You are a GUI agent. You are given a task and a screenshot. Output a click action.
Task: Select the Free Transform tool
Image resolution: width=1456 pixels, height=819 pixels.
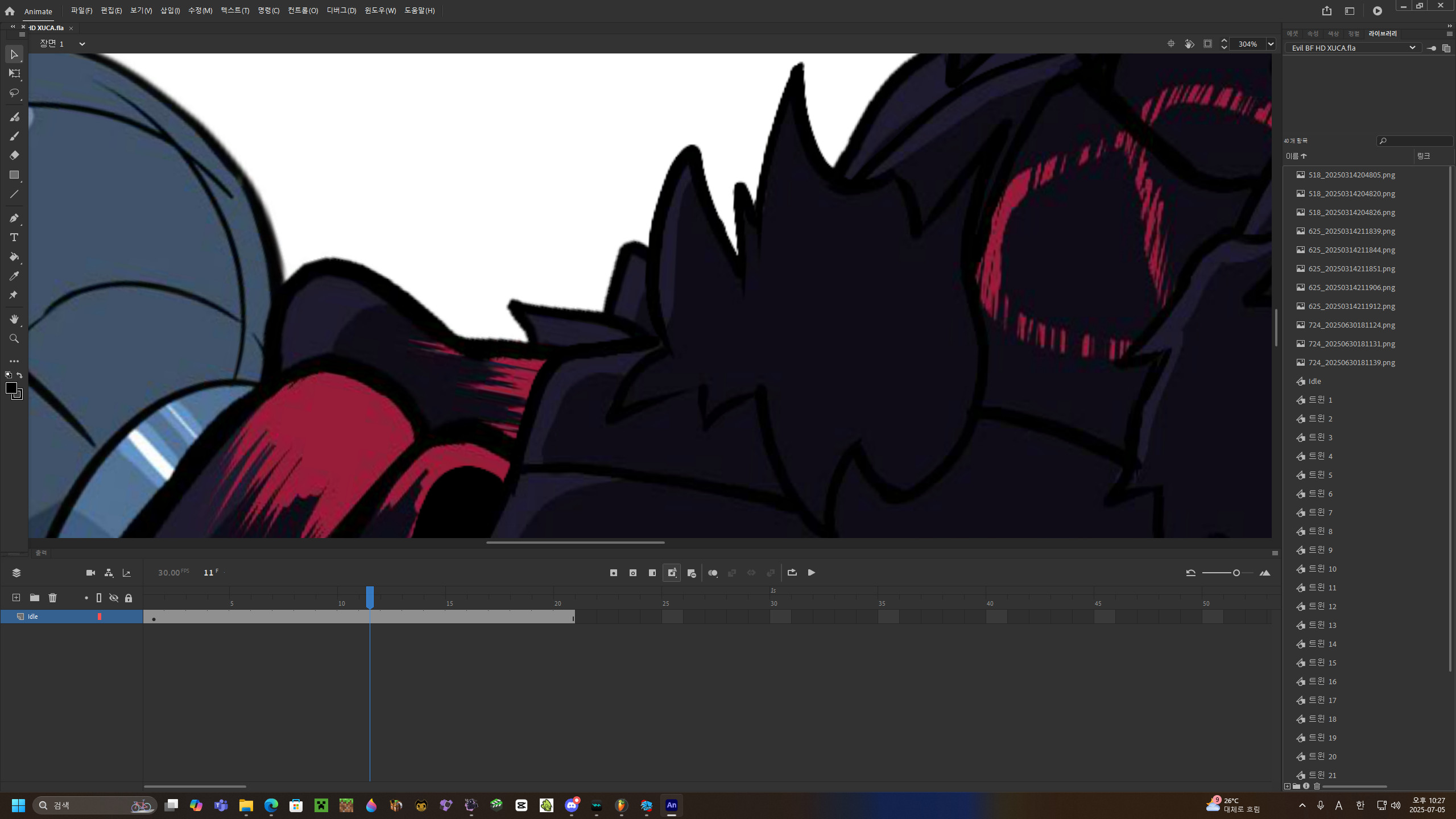pyautogui.click(x=14, y=73)
